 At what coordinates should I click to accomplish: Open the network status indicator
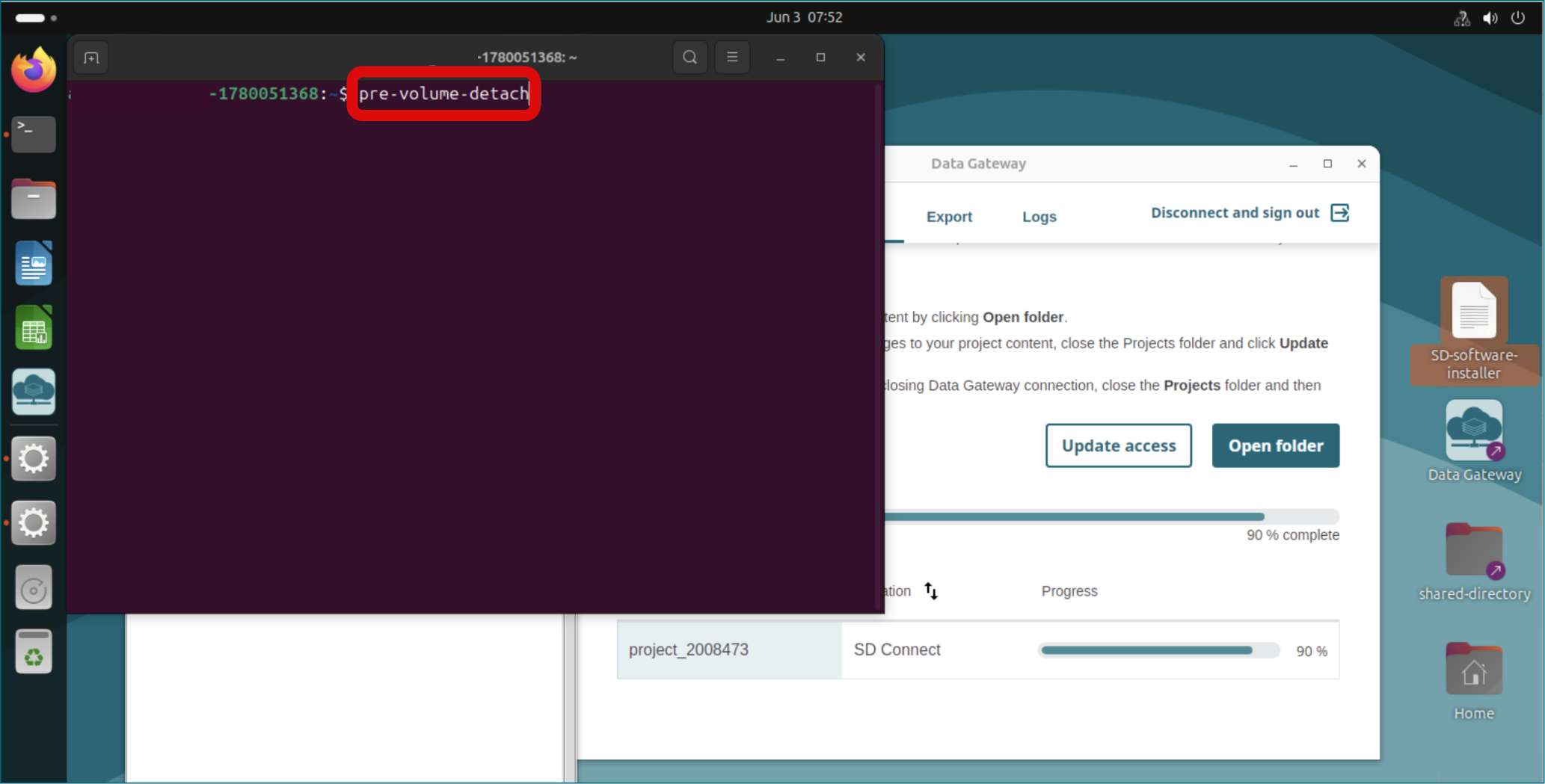[x=1461, y=18]
